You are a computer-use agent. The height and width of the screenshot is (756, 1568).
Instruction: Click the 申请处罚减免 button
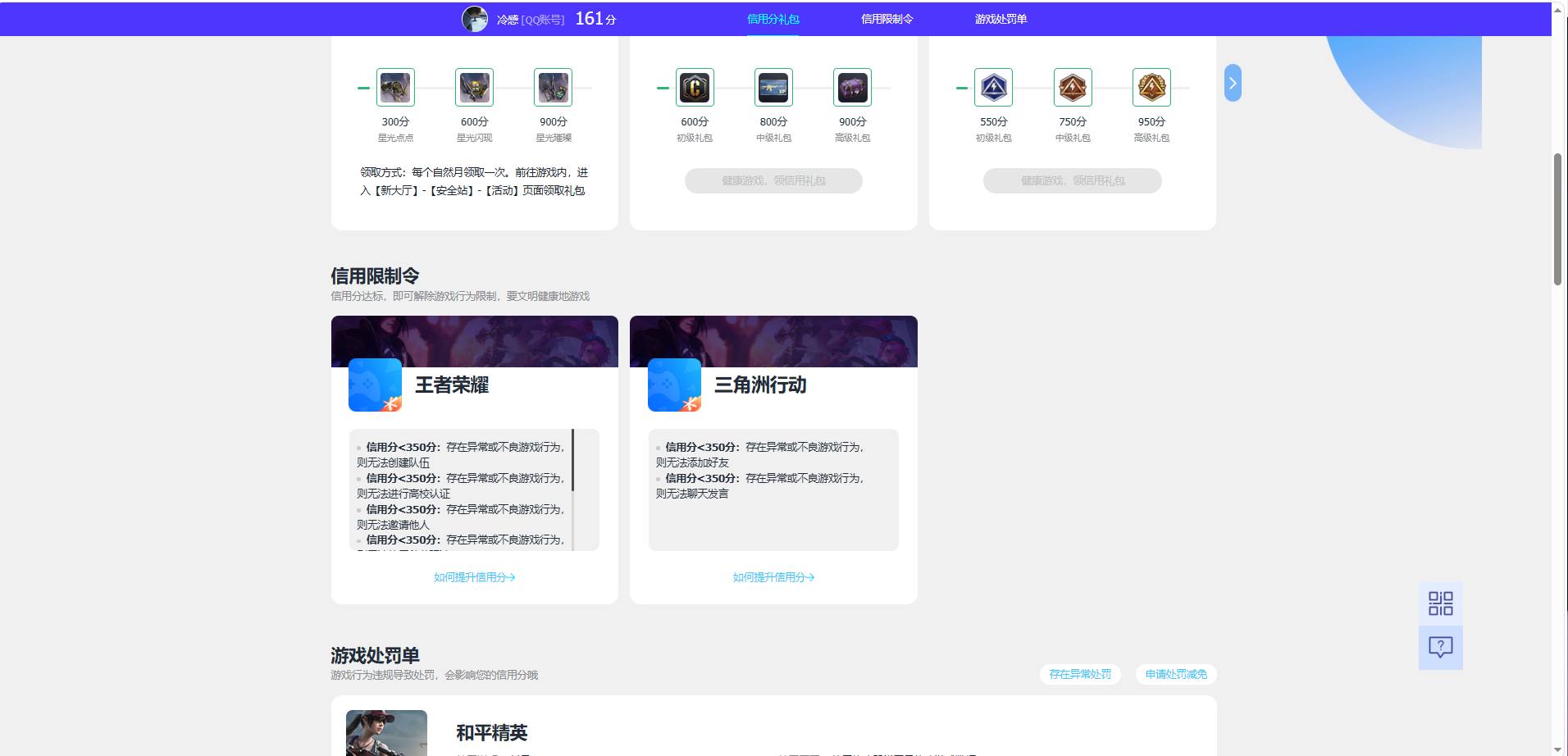pyautogui.click(x=1176, y=674)
